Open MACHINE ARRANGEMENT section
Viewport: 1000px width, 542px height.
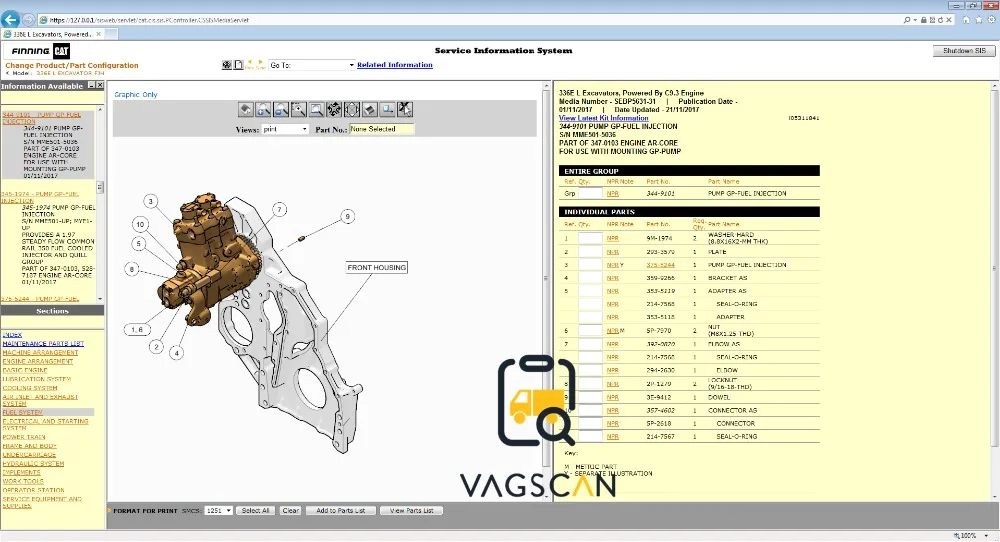click(x=40, y=353)
